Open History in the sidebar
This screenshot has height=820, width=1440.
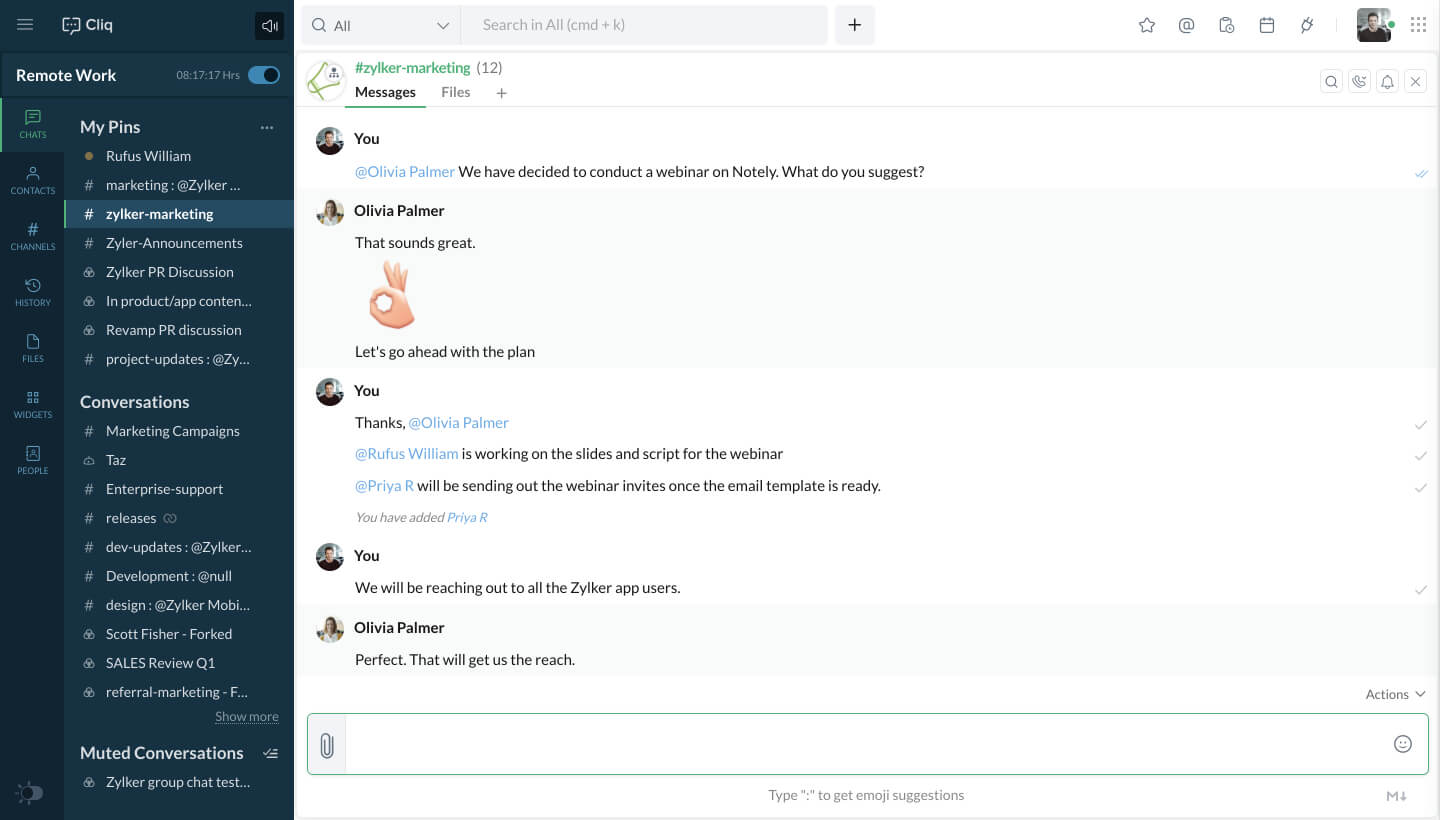tap(33, 293)
